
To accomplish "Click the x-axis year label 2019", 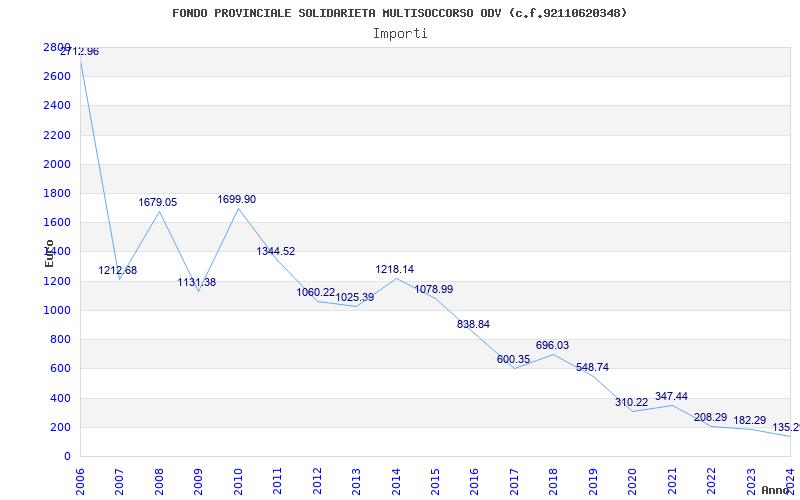I will [593, 482].
